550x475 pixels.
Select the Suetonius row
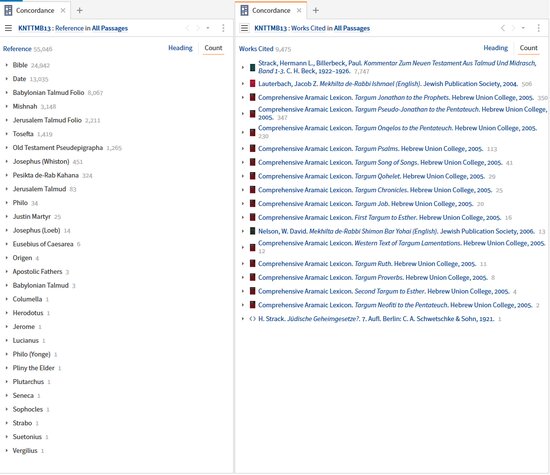[30, 437]
